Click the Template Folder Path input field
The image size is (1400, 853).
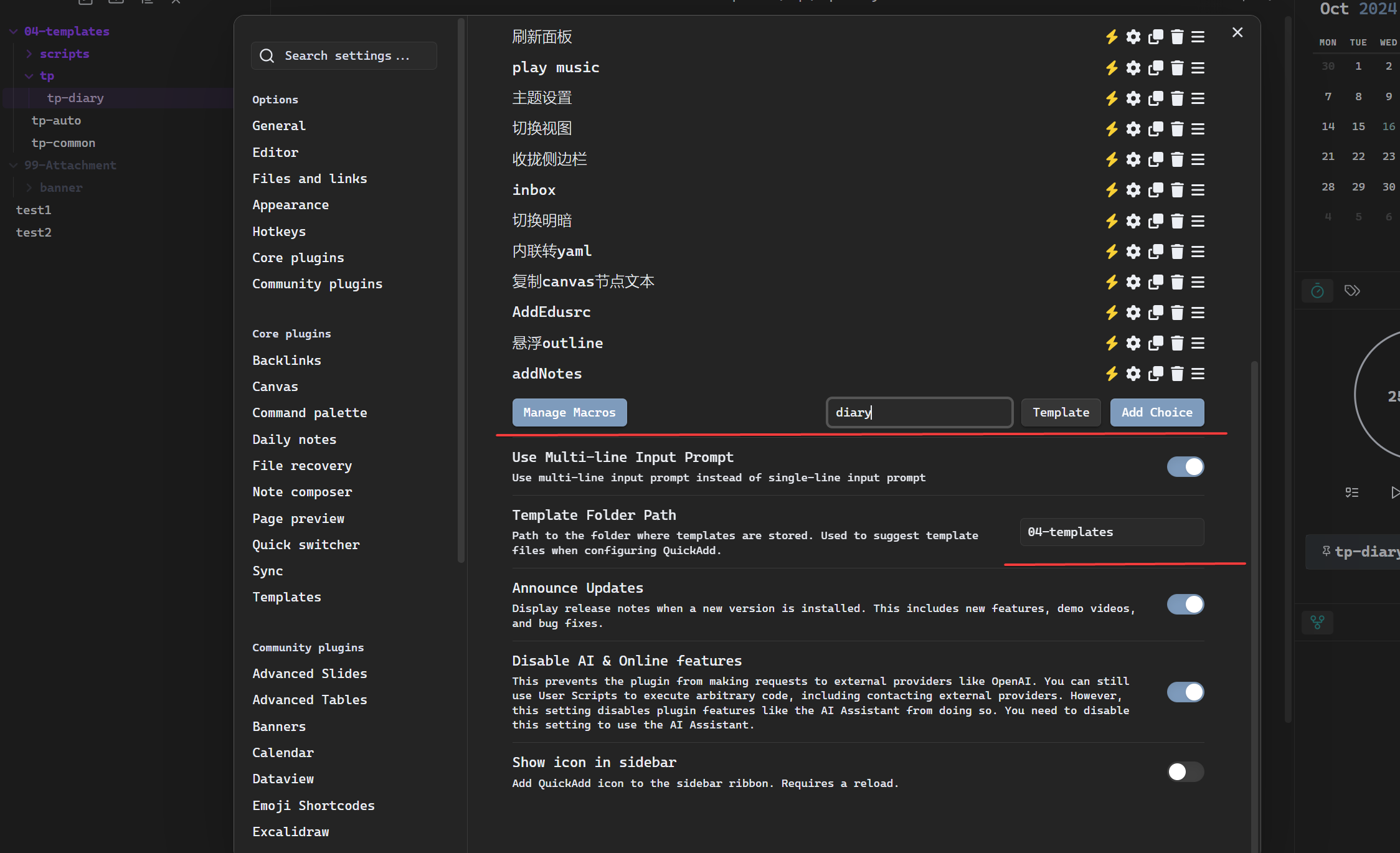click(1112, 532)
